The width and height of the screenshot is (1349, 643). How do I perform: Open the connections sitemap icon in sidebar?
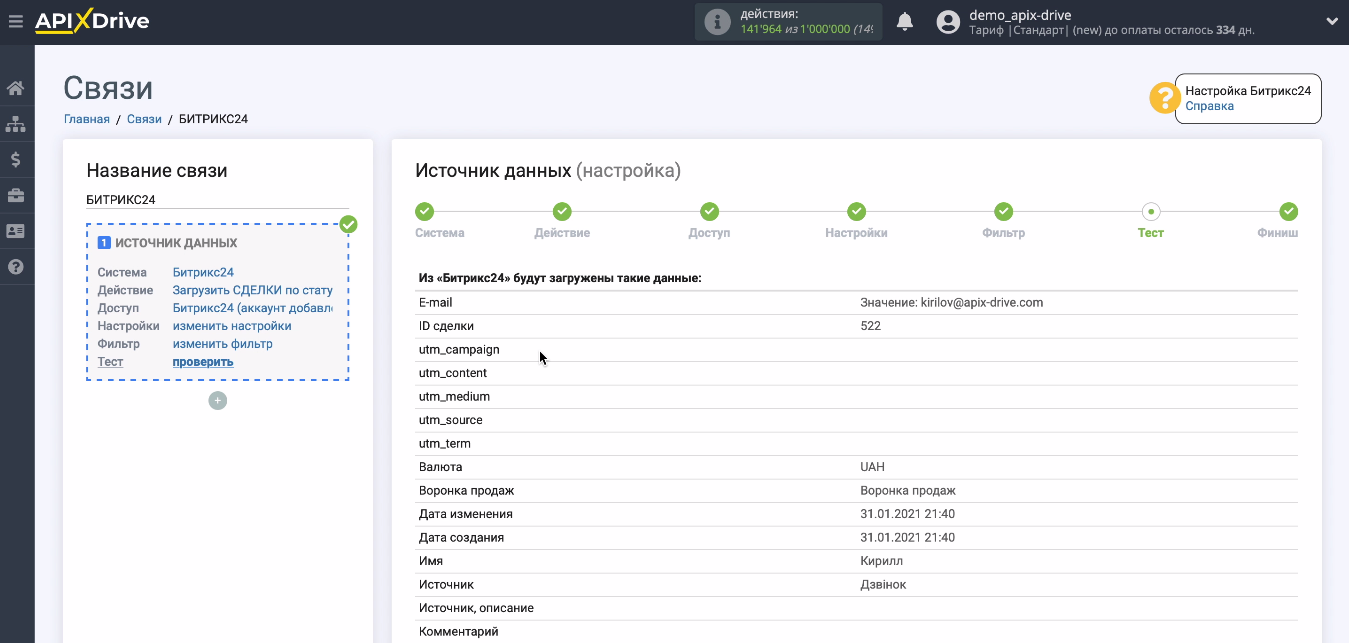click(16, 124)
